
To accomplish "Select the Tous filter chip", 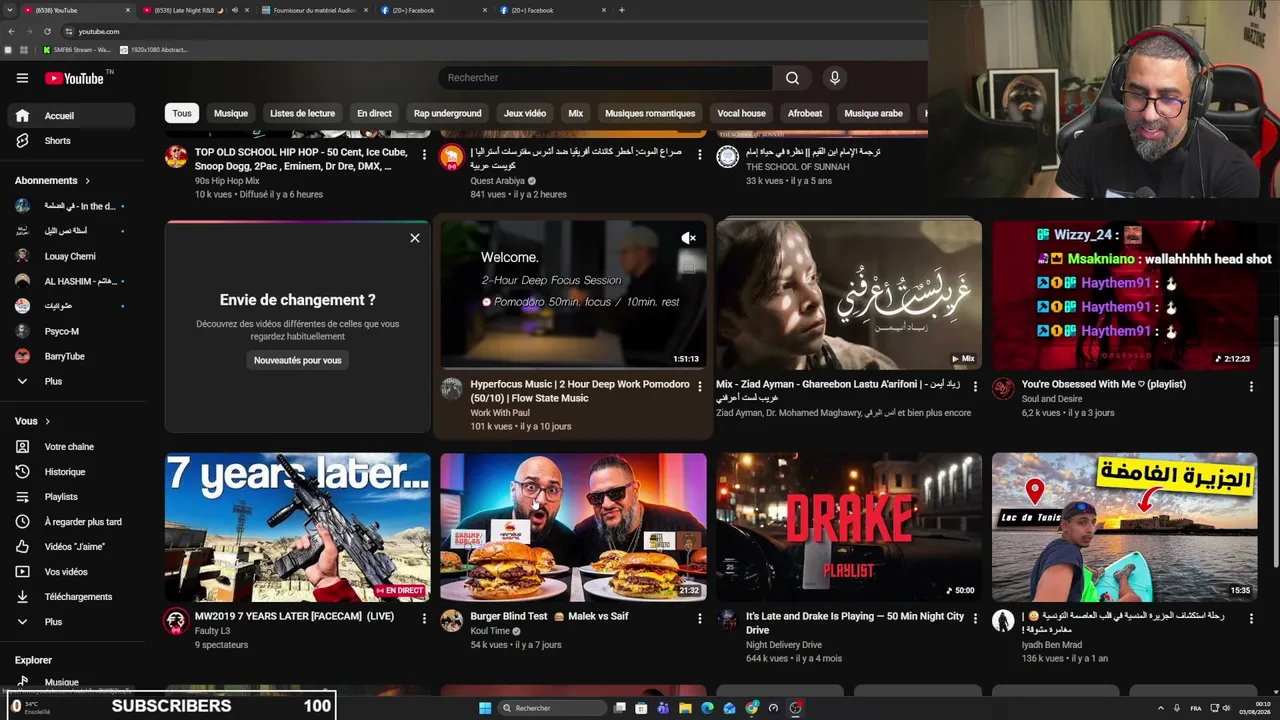I will click(182, 113).
